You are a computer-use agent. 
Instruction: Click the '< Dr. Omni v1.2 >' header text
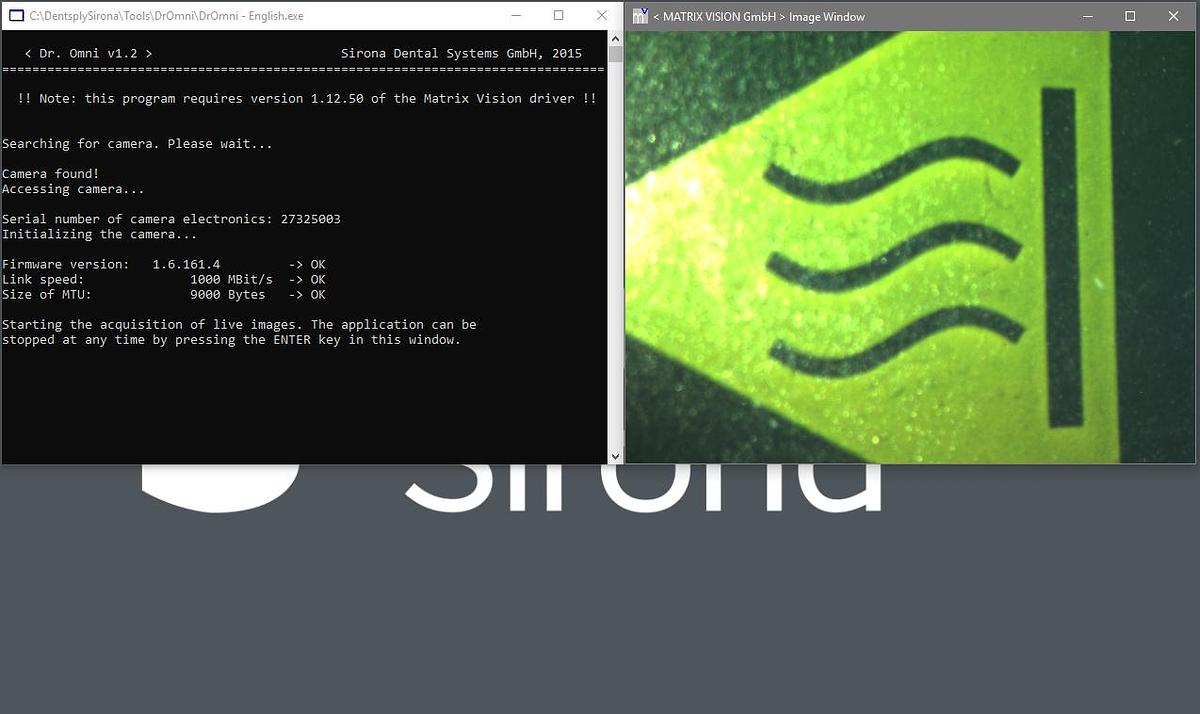88,53
